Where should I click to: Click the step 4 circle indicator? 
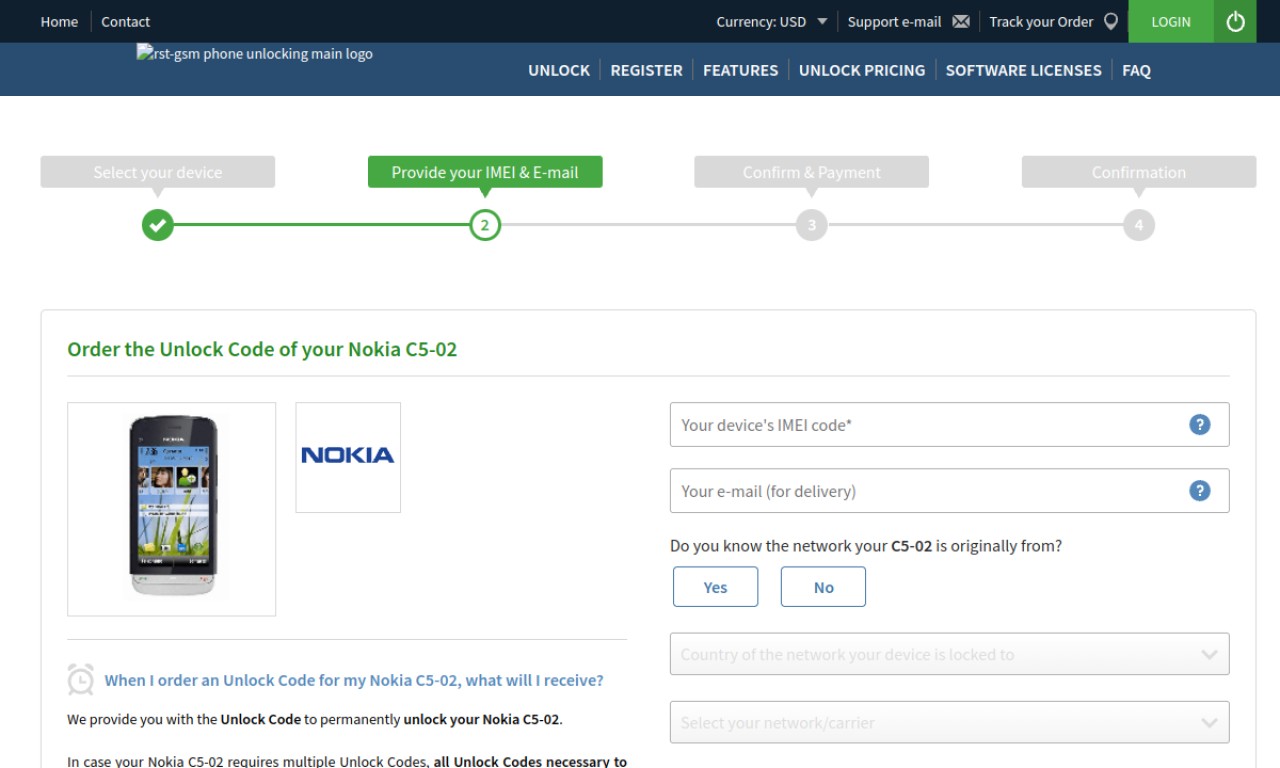(1139, 225)
